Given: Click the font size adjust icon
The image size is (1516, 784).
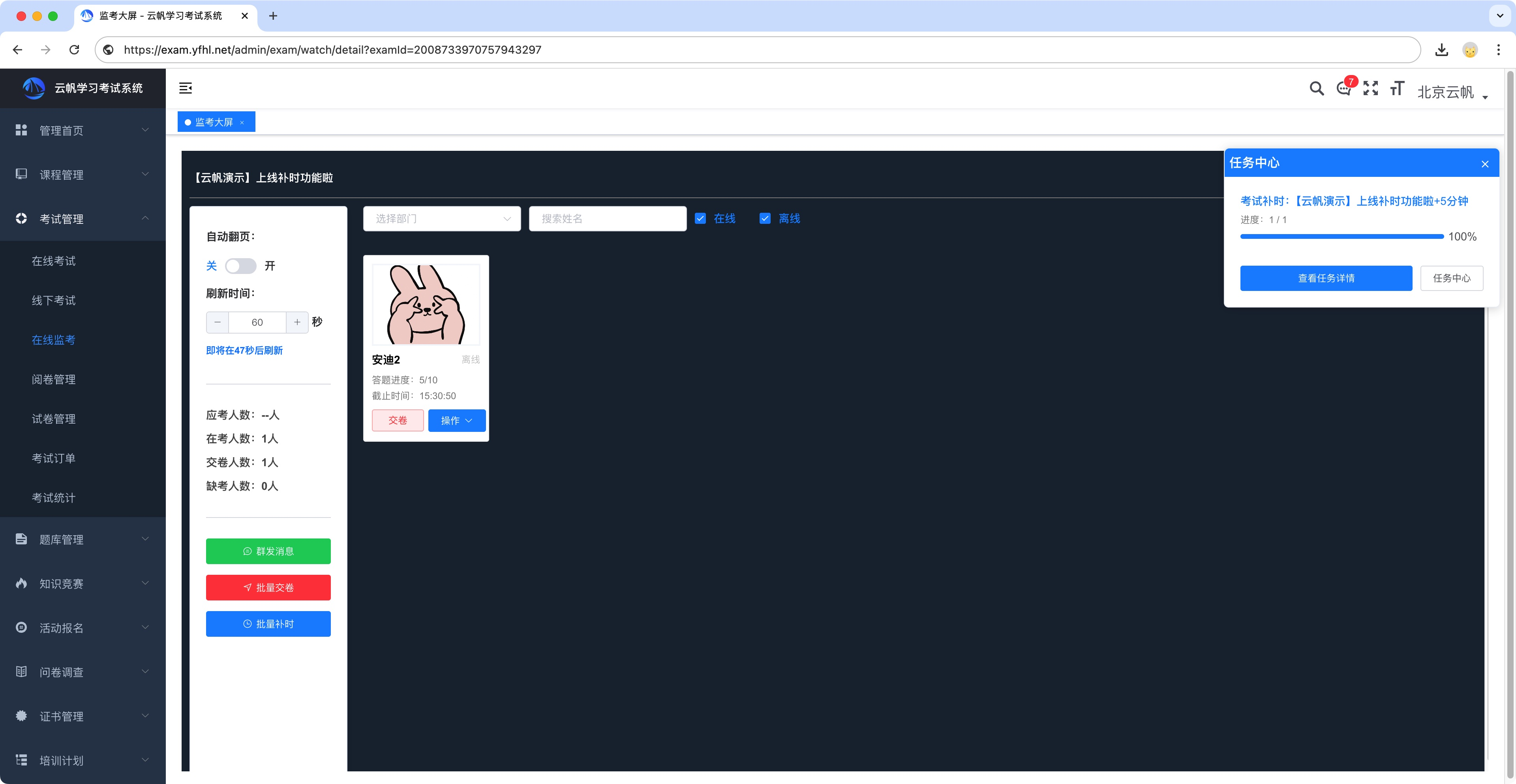Looking at the screenshot, I should tap(1397, 89).
